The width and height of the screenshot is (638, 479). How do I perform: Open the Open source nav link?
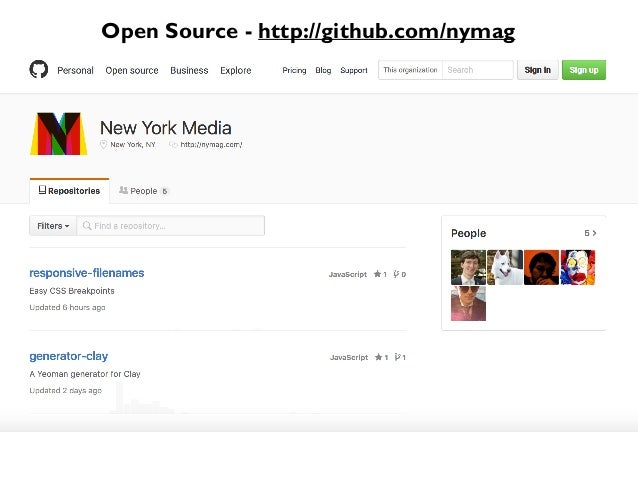[x=132, y=70]
